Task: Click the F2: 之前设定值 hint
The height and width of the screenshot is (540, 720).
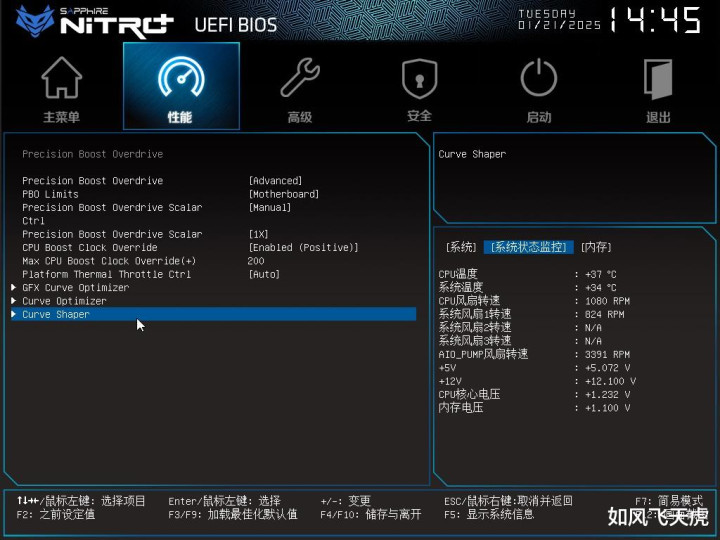Action: click(x=56, y=514)
